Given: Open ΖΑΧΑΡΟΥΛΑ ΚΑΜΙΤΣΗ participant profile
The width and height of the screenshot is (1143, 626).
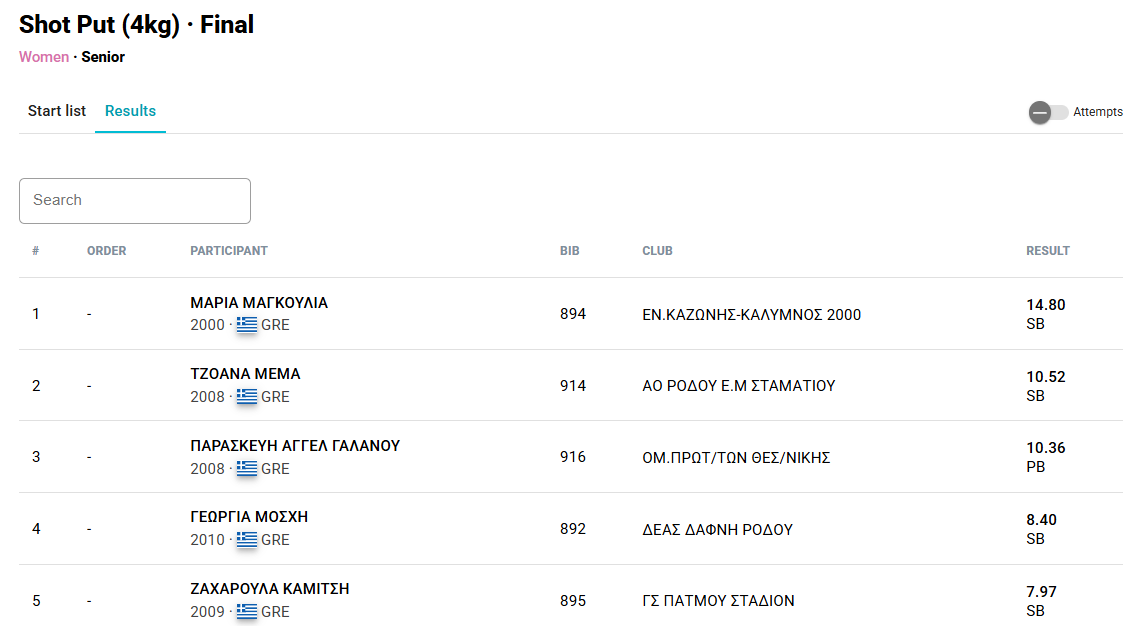Looking at the screenshot, I should tap(270, 589).
